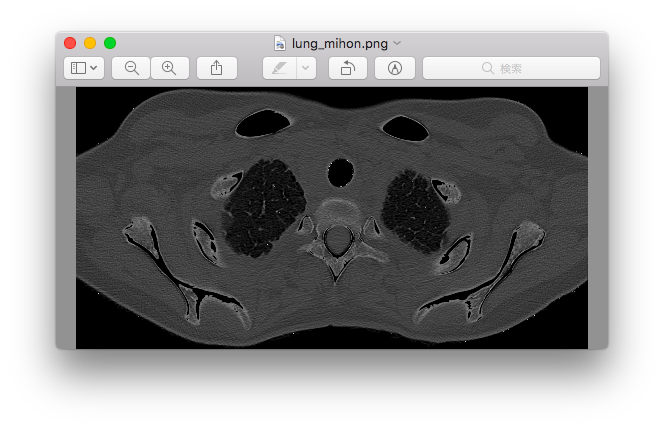Expand the highlight color dropdown arrow
The image size is (664, 429).
click(x=306, y=68)
